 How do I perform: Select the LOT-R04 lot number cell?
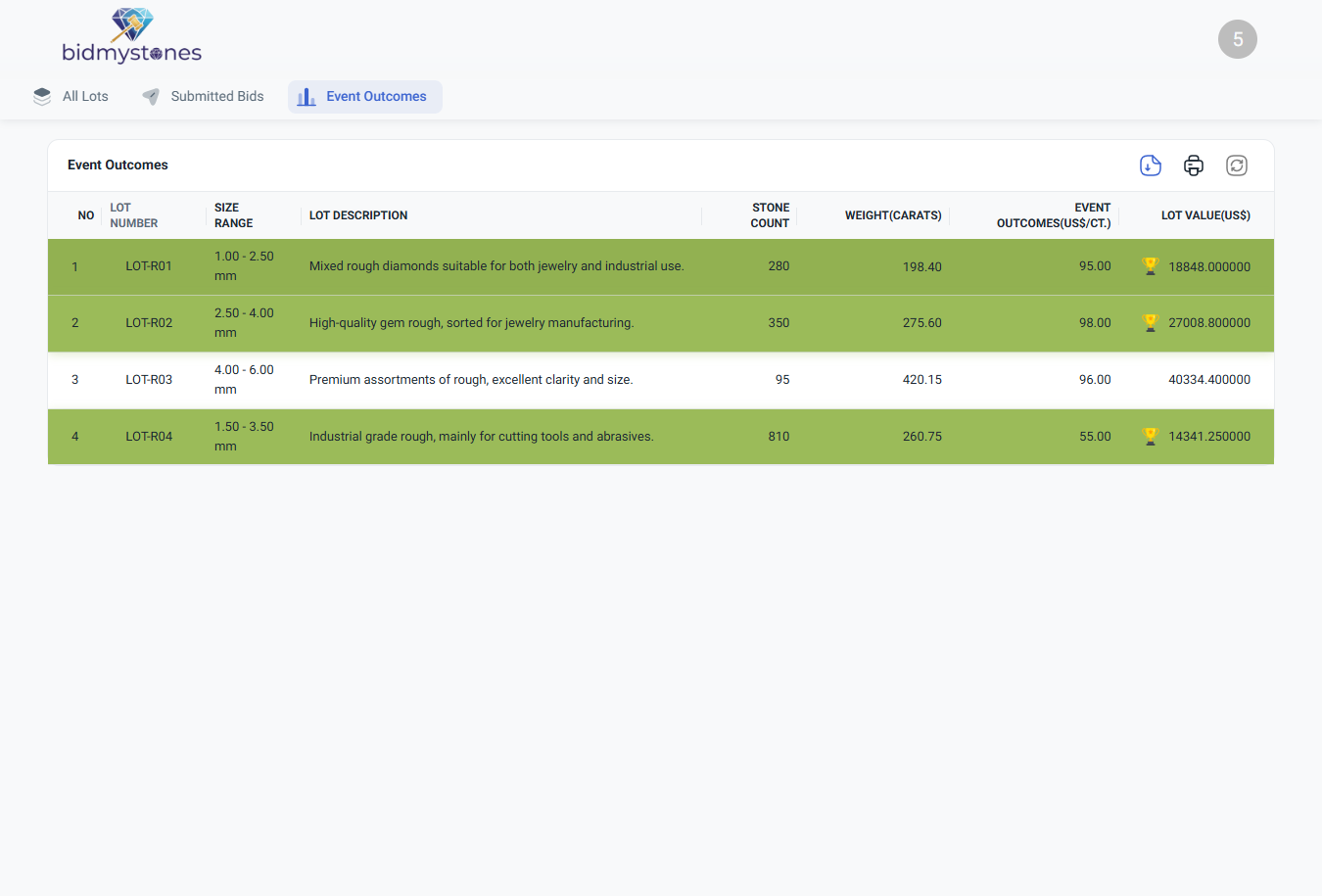149,437
